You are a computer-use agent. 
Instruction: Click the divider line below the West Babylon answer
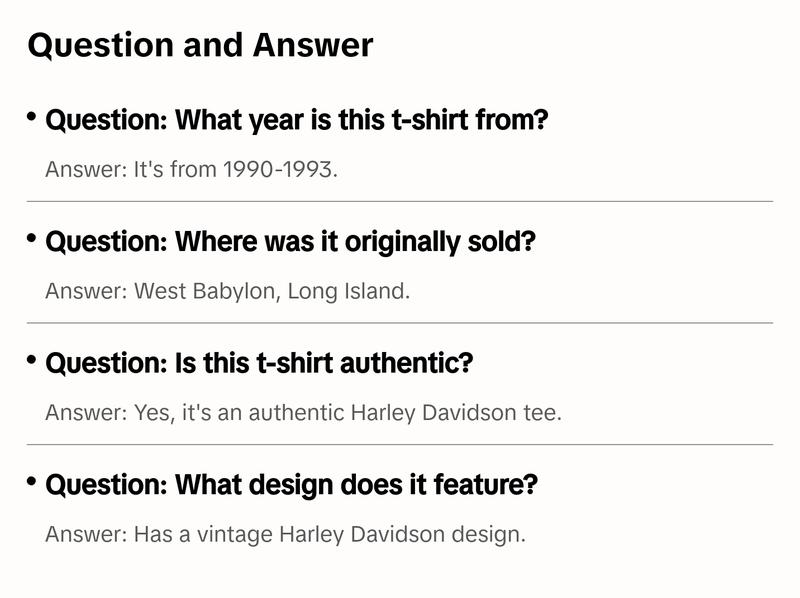click(x=400, y=323)
